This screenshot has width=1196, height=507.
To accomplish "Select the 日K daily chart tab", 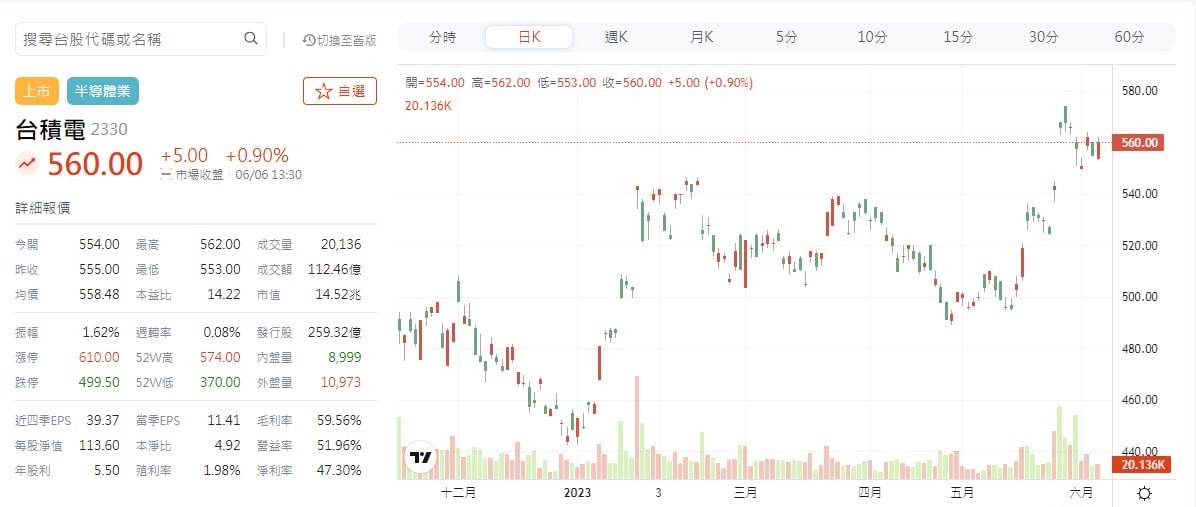I will coord(529,37).
